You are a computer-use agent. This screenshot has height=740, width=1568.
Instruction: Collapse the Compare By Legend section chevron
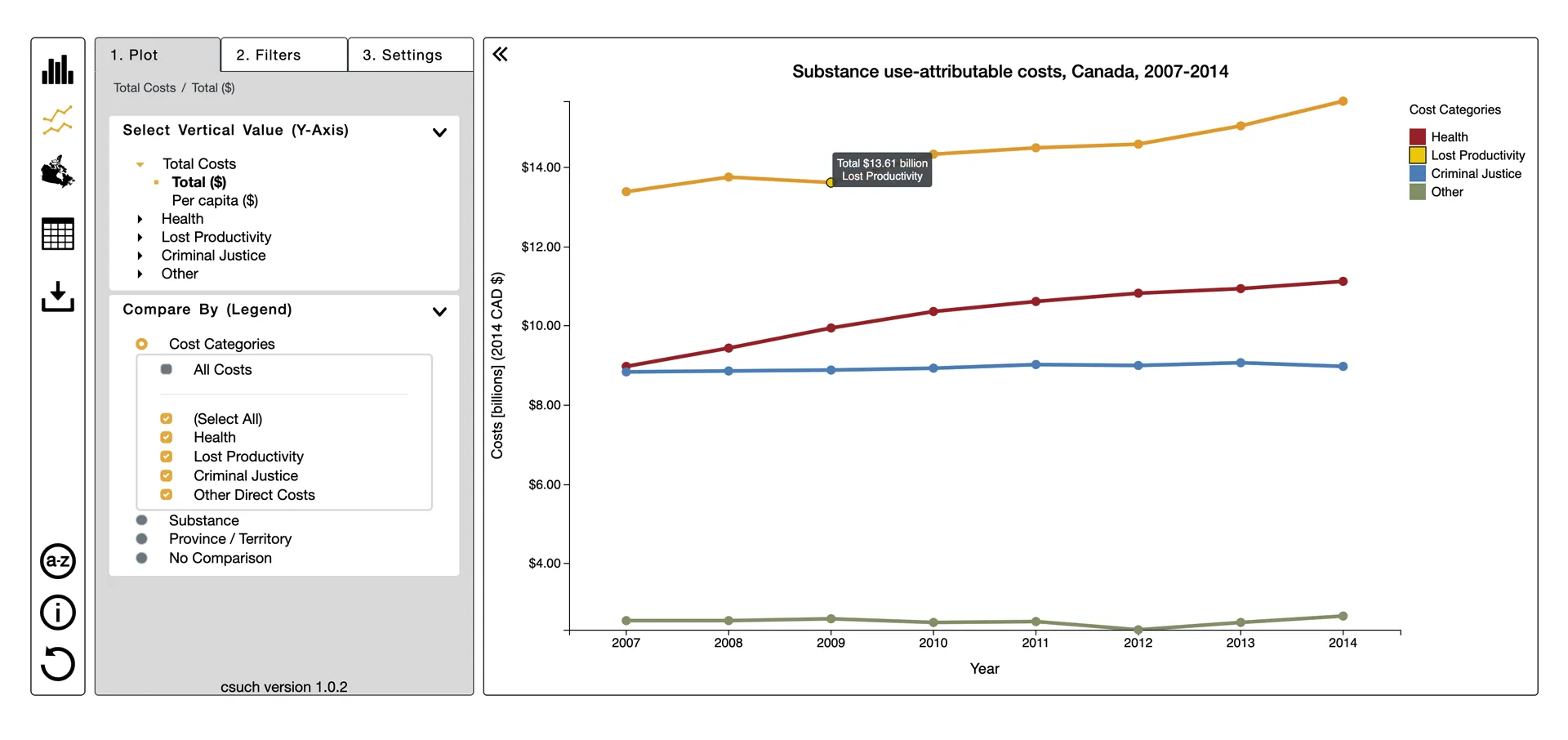pyautogui.click(x=439, y=311)
